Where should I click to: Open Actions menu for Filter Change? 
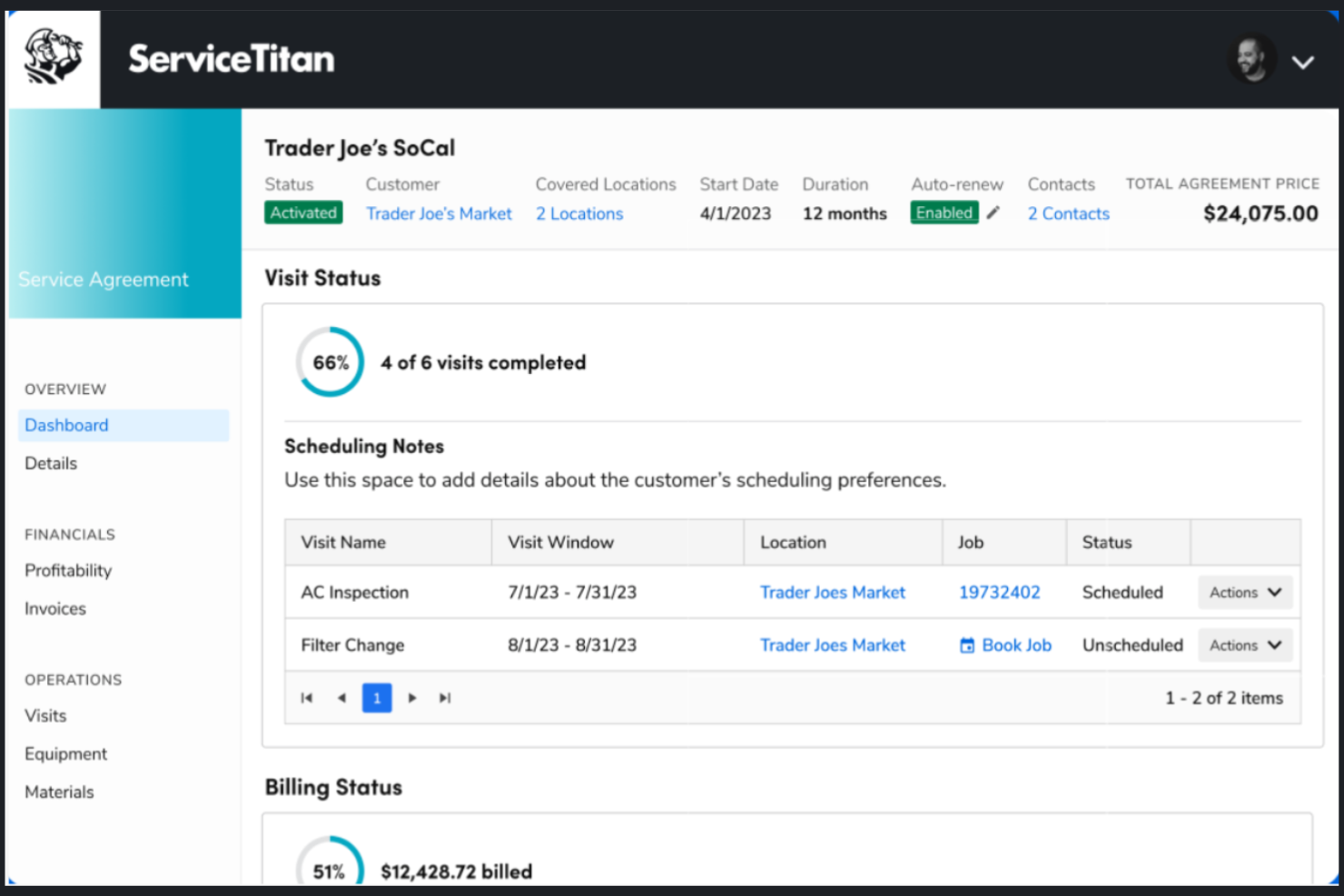[x=1244, y=645]
